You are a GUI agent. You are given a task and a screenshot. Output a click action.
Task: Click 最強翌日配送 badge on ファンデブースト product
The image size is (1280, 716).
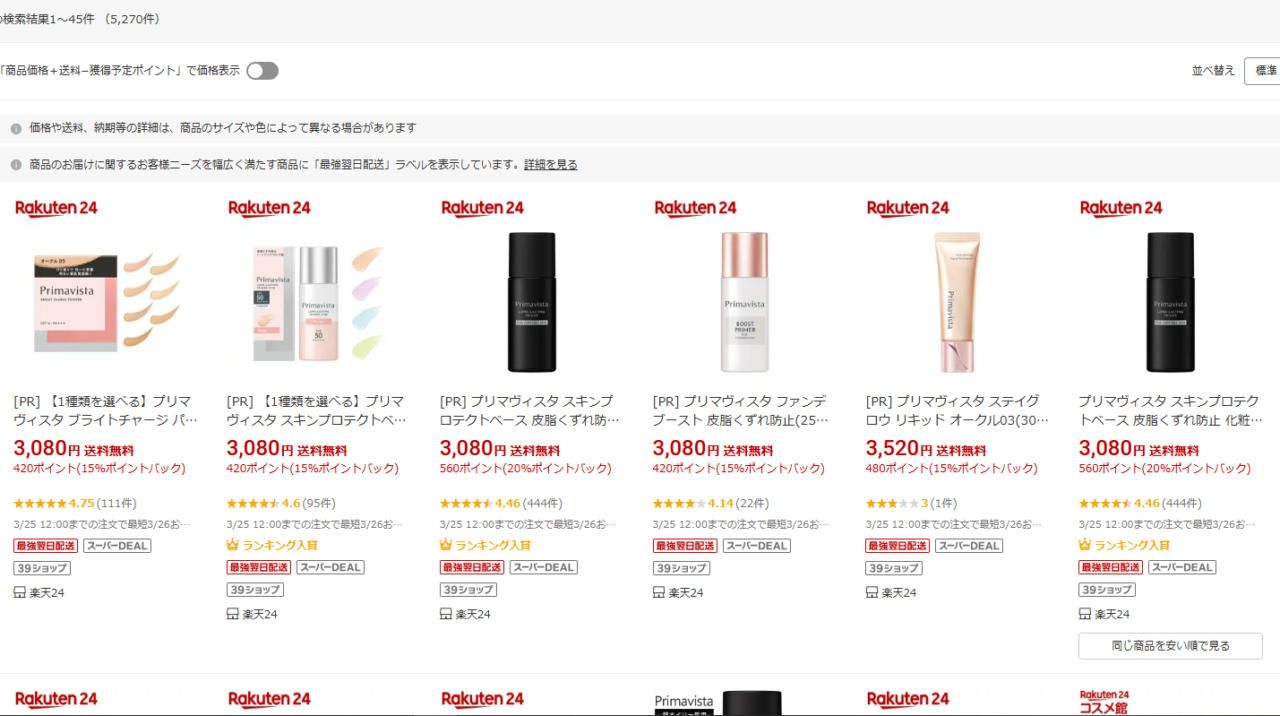[x=685, y=546]
